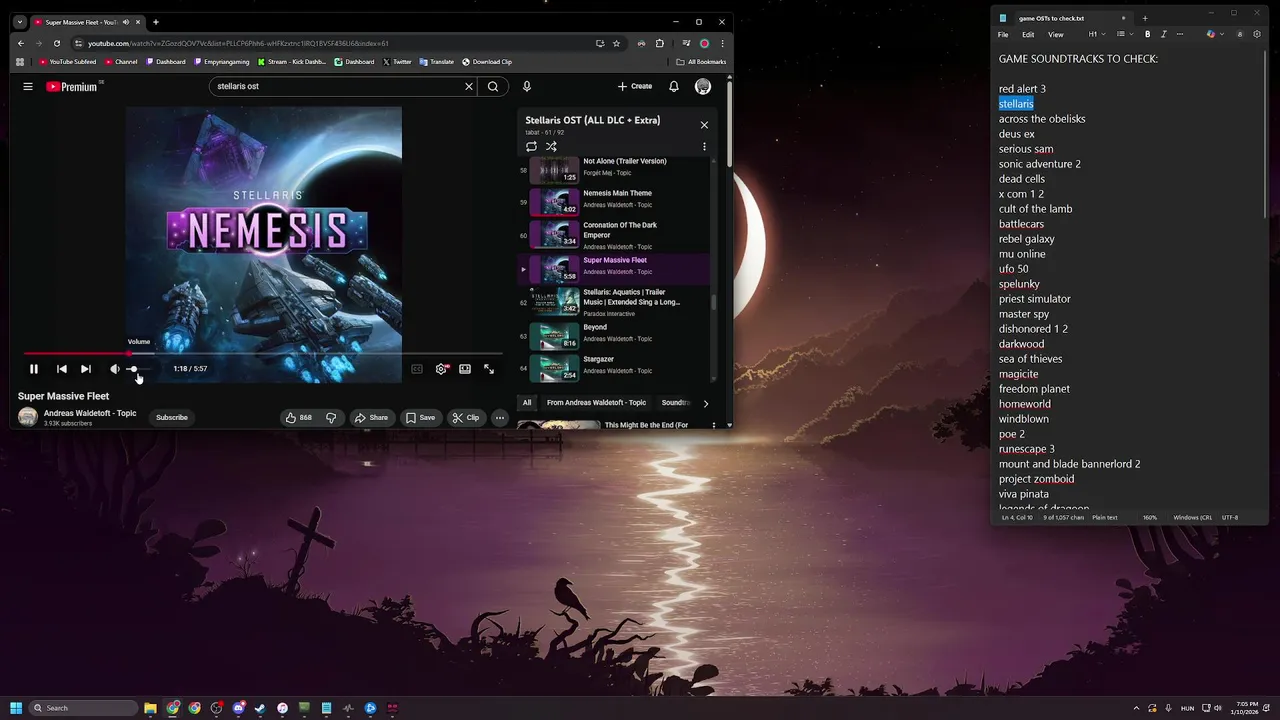Open YouTube Subfeed bookmark
This screenshot has width=1280, height=720.
(68, 62)
